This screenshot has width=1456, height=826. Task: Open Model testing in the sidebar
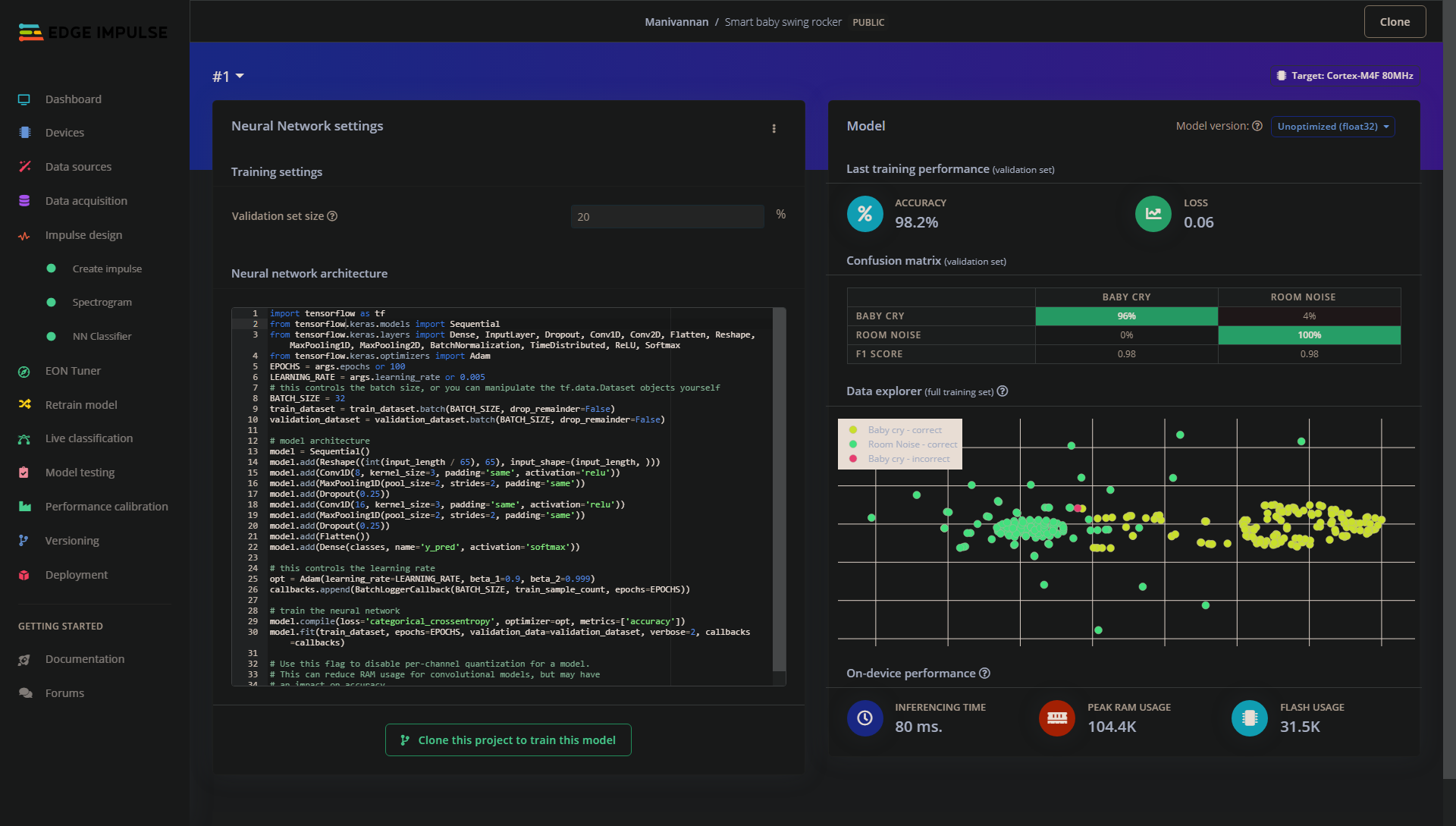(80, 473)
